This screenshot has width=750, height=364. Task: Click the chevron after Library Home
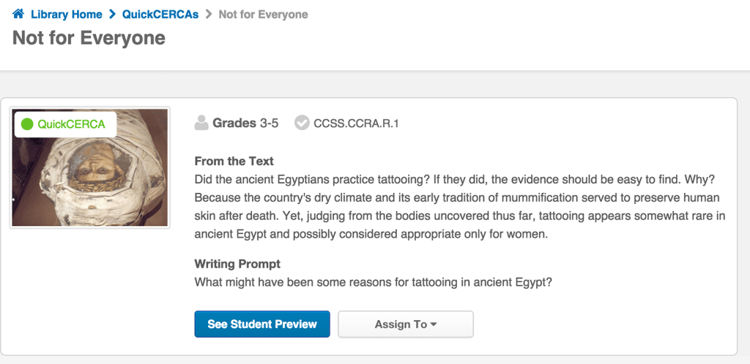click(x=112, y=14)
